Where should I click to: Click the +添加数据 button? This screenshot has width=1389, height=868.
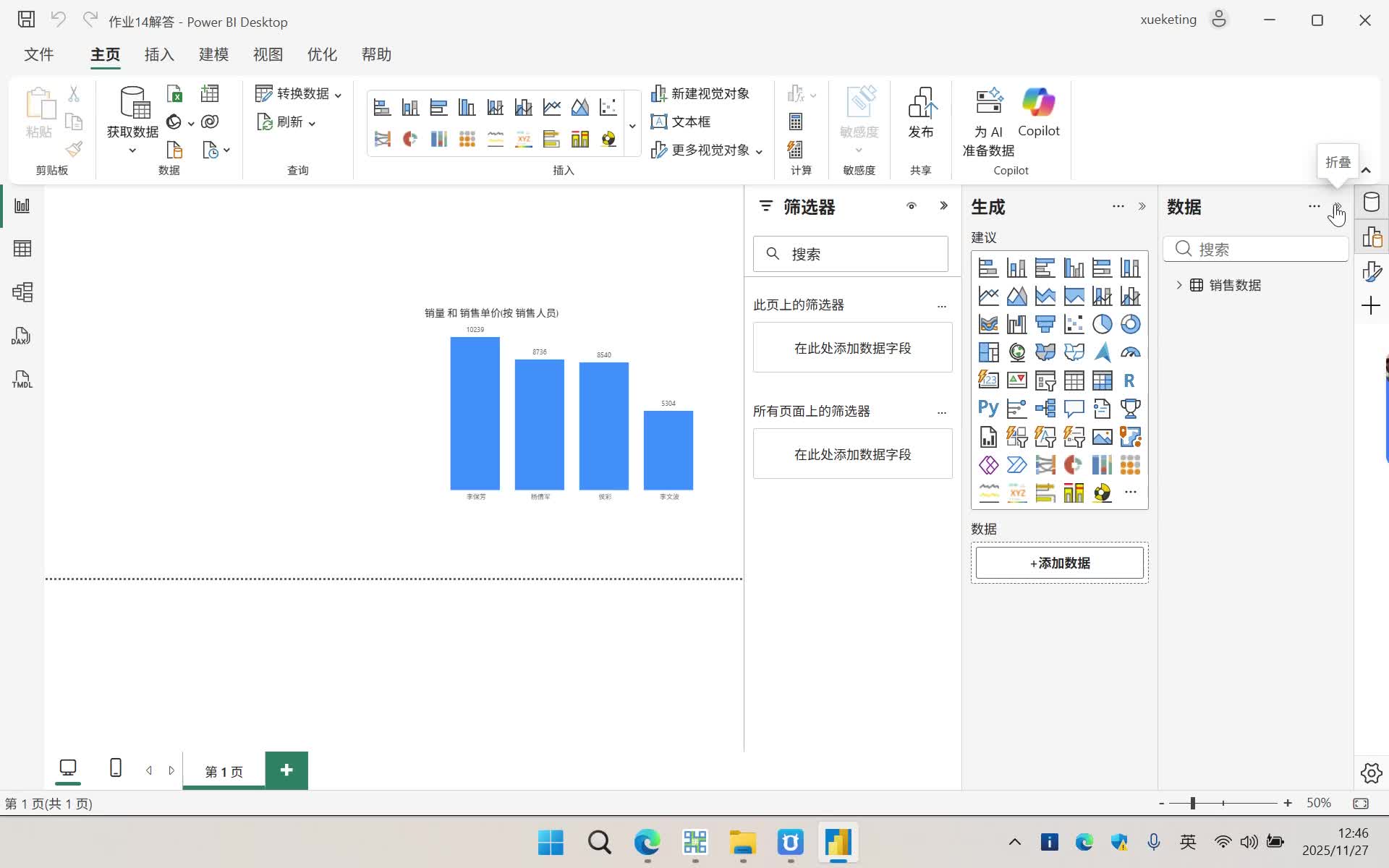1059,563
